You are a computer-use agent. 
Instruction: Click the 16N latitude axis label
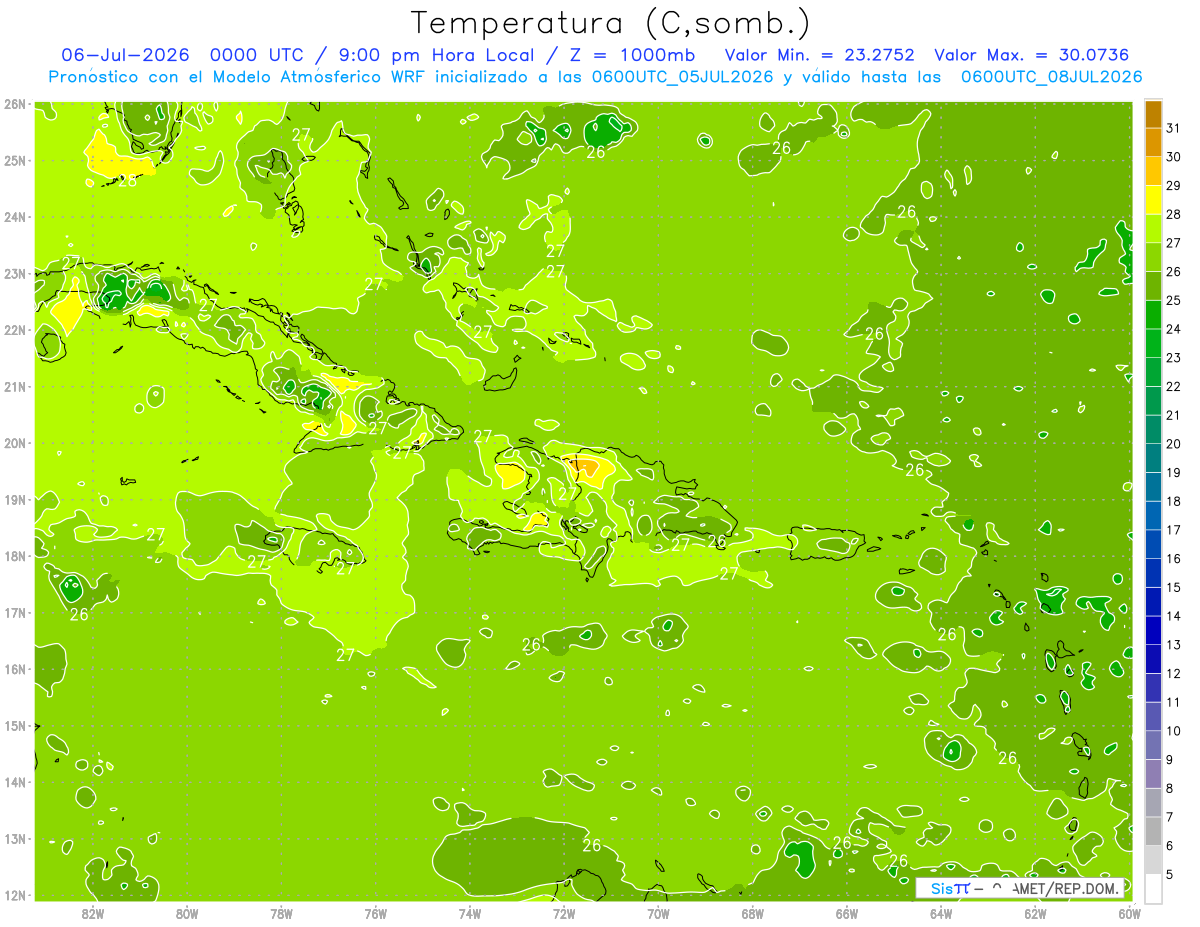15,669
